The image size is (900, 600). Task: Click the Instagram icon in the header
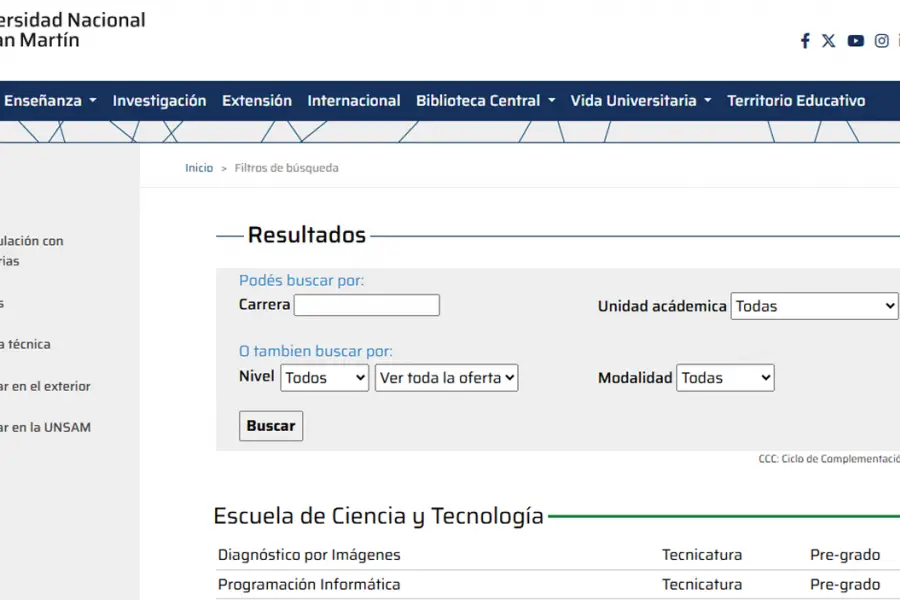pos(881,41)
